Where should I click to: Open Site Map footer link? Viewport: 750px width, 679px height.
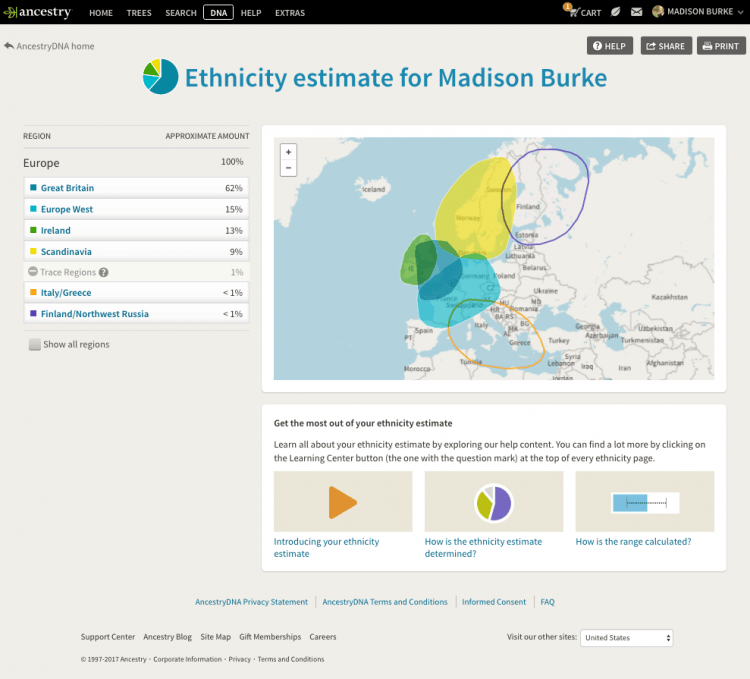[x=215, y=637]
